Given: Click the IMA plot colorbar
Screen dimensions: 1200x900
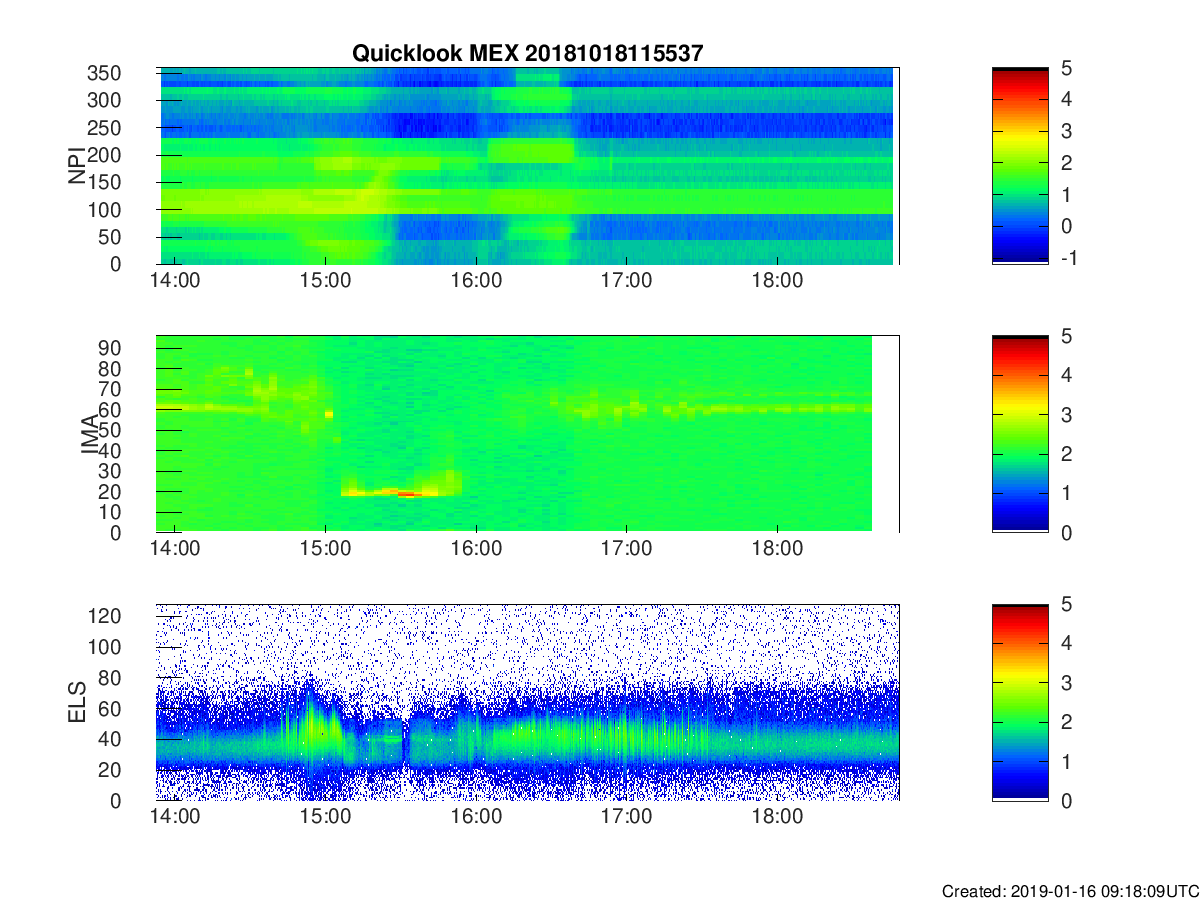Looking at the screenshot, I should pyautogui.click(x=1020, y=434).
